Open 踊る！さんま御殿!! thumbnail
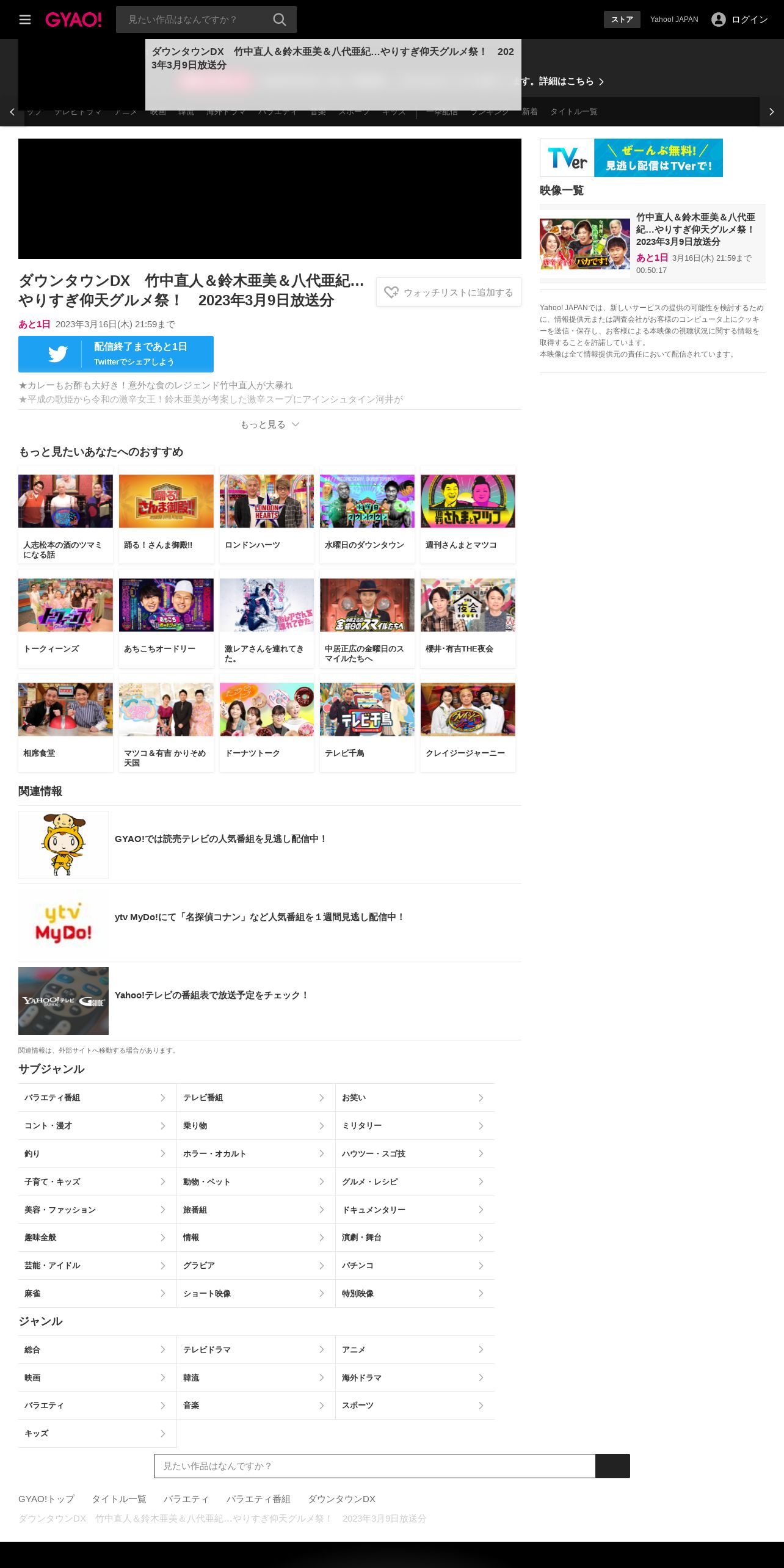 166,501
